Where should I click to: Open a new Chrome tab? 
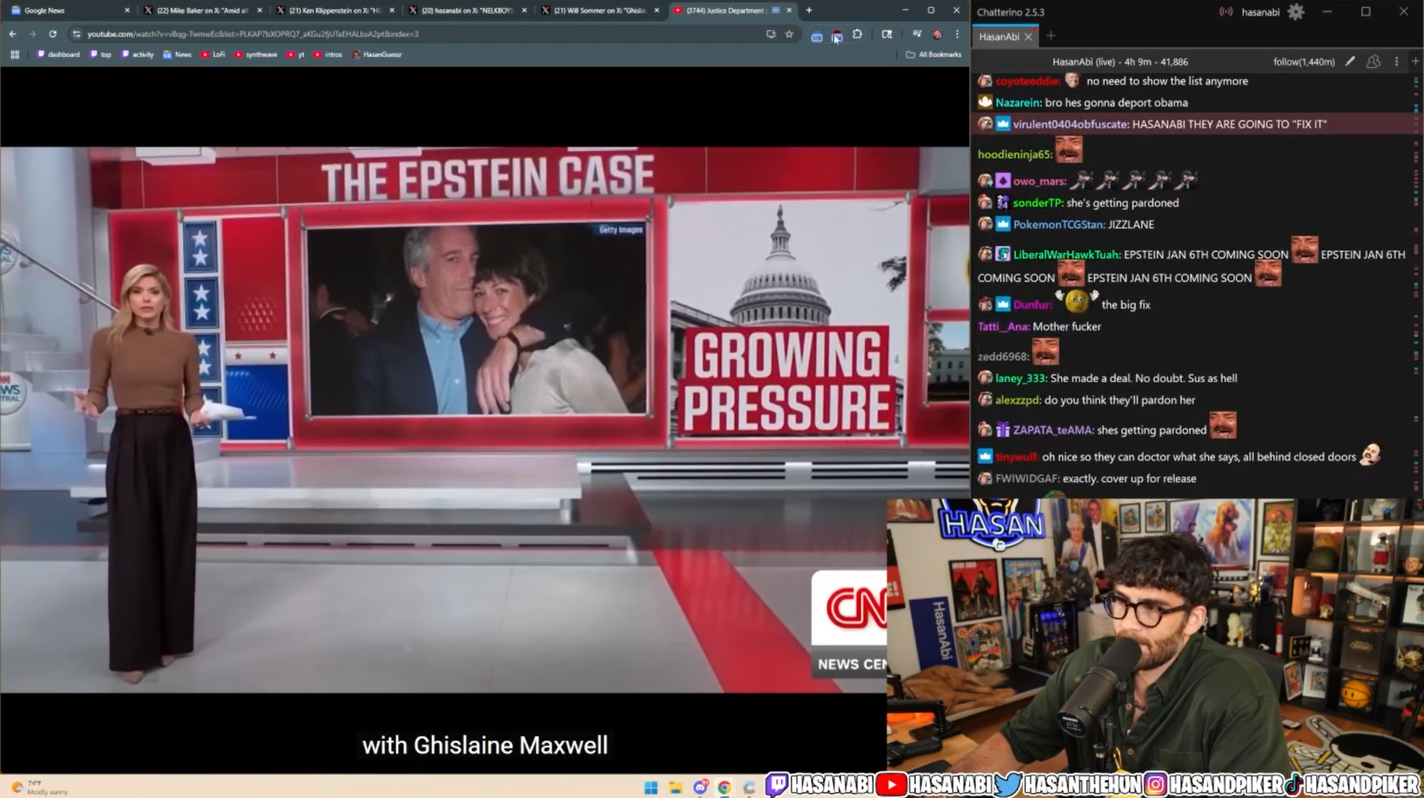[809, 10]
